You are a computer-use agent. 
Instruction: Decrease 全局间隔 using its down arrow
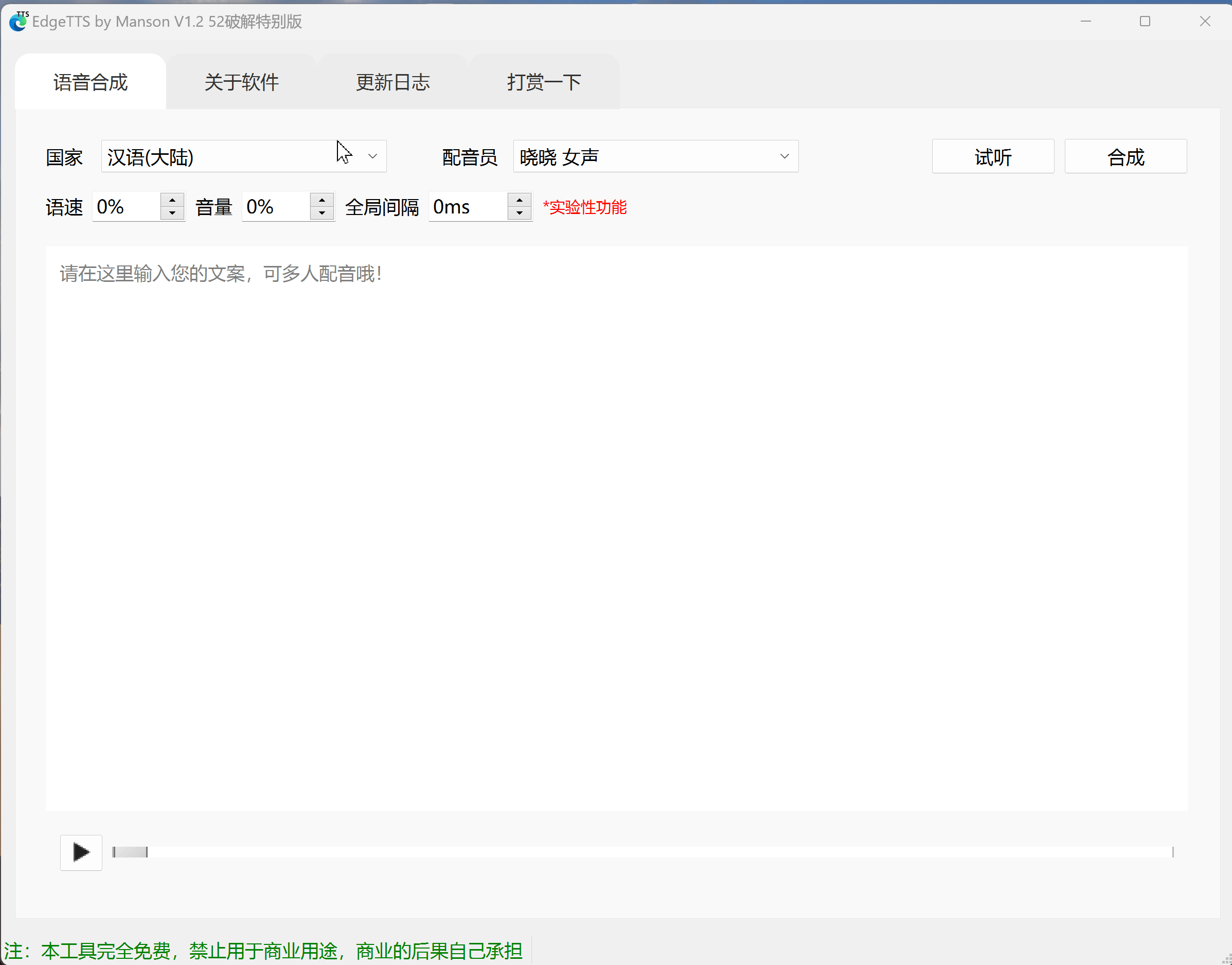coord(520,213)
